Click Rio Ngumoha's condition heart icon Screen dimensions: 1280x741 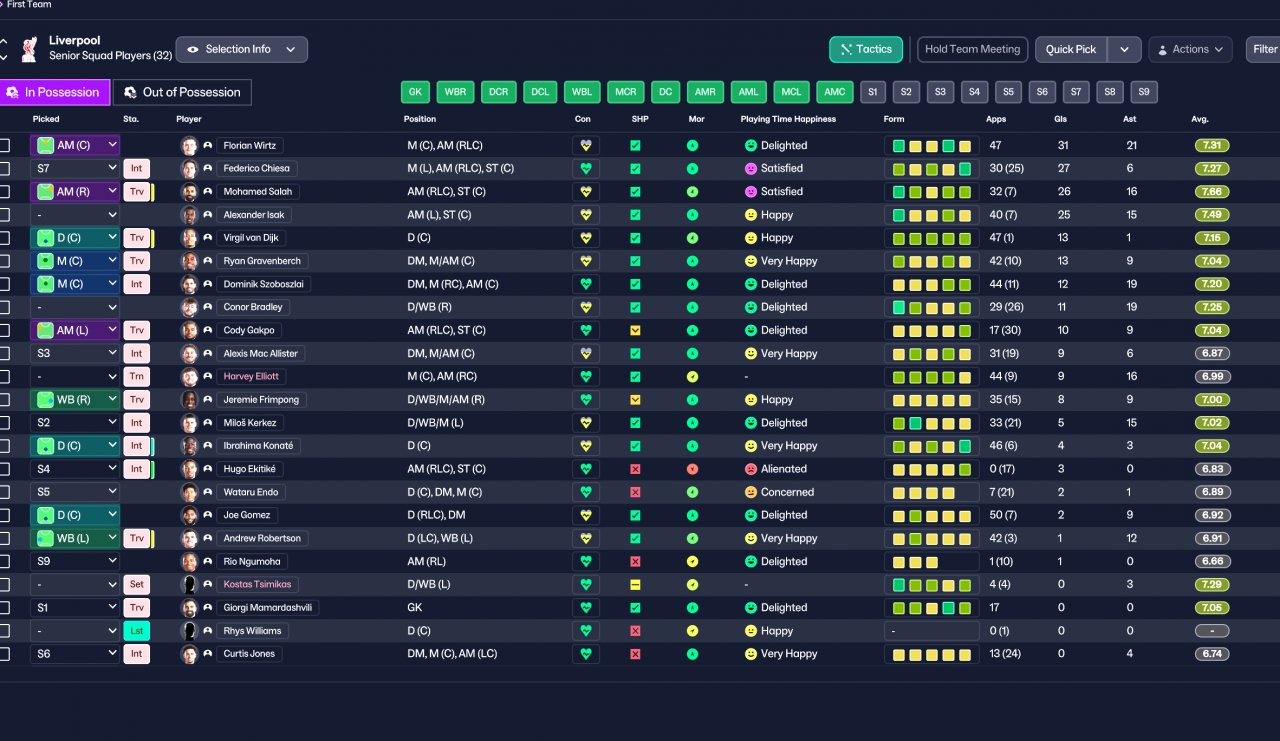586,561
